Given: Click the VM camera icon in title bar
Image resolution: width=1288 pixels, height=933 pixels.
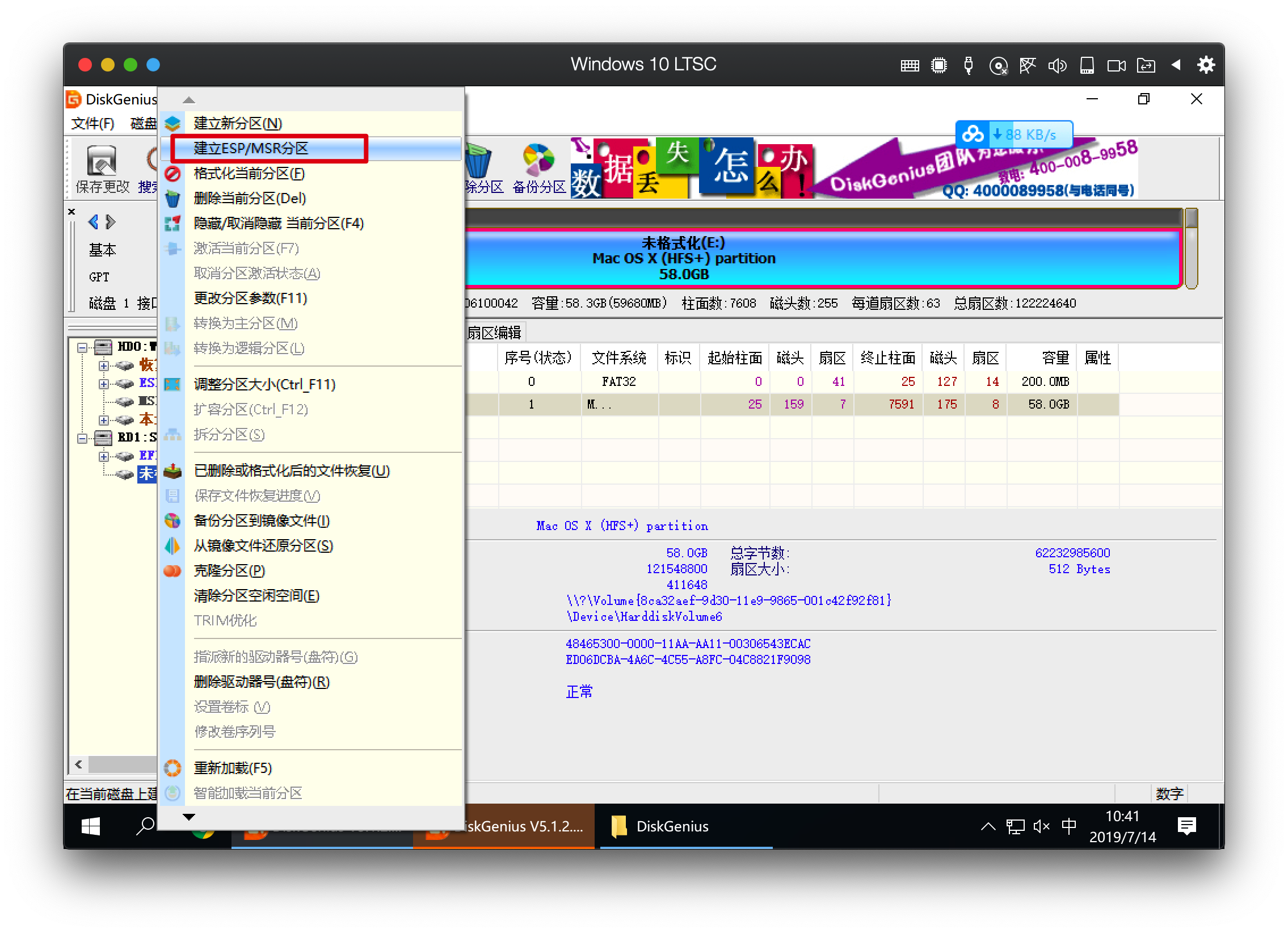Looking at the screenshot, I should pyautogui.click(x=1117, y=65).
